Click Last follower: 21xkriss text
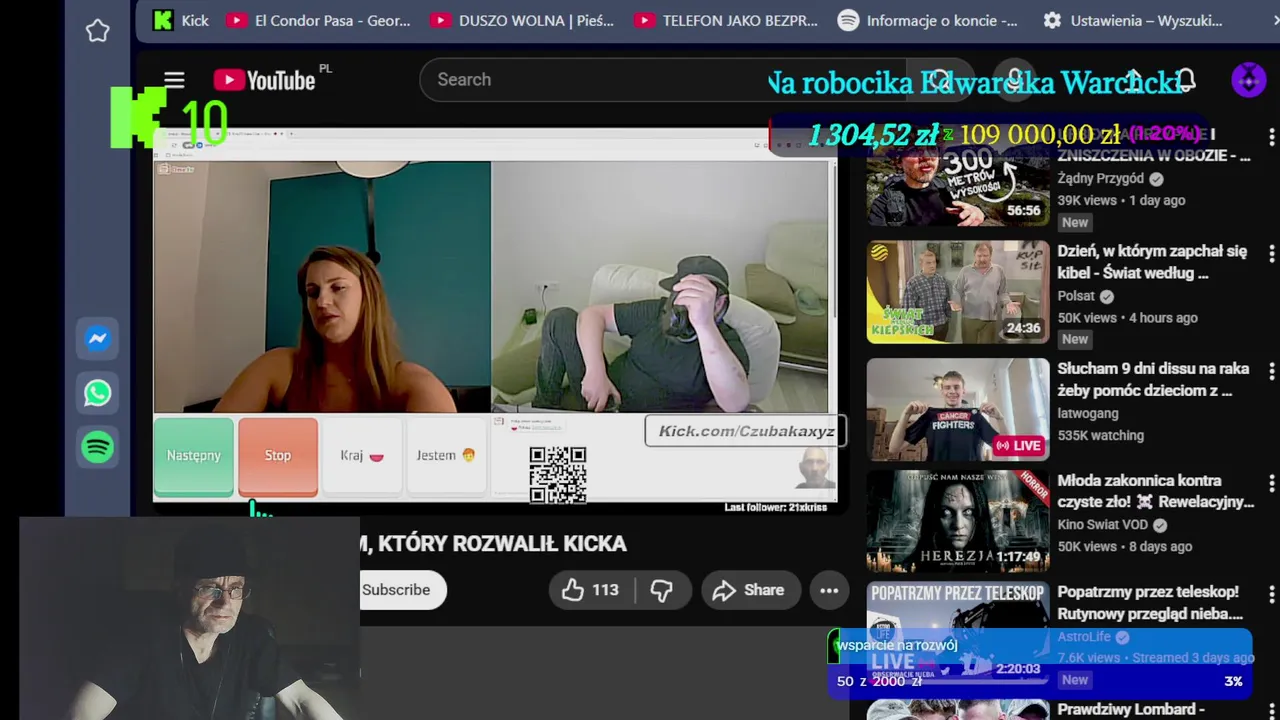This screenshot has height=720, width=1280. click(x=775, y=507)
